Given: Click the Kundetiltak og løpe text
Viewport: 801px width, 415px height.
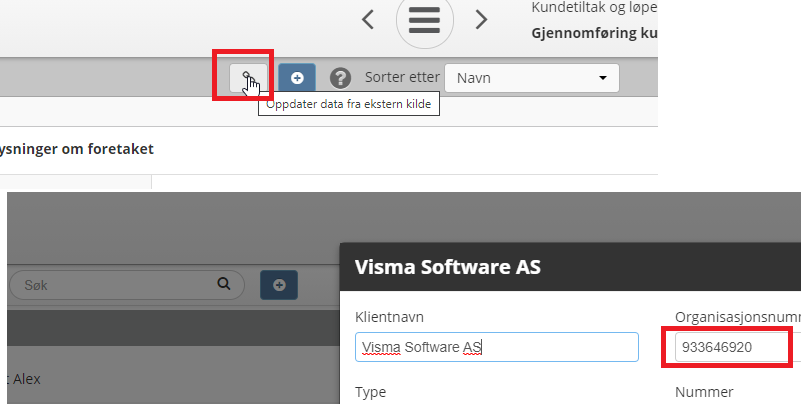Looking at the screenshot, I should (594, 7).
